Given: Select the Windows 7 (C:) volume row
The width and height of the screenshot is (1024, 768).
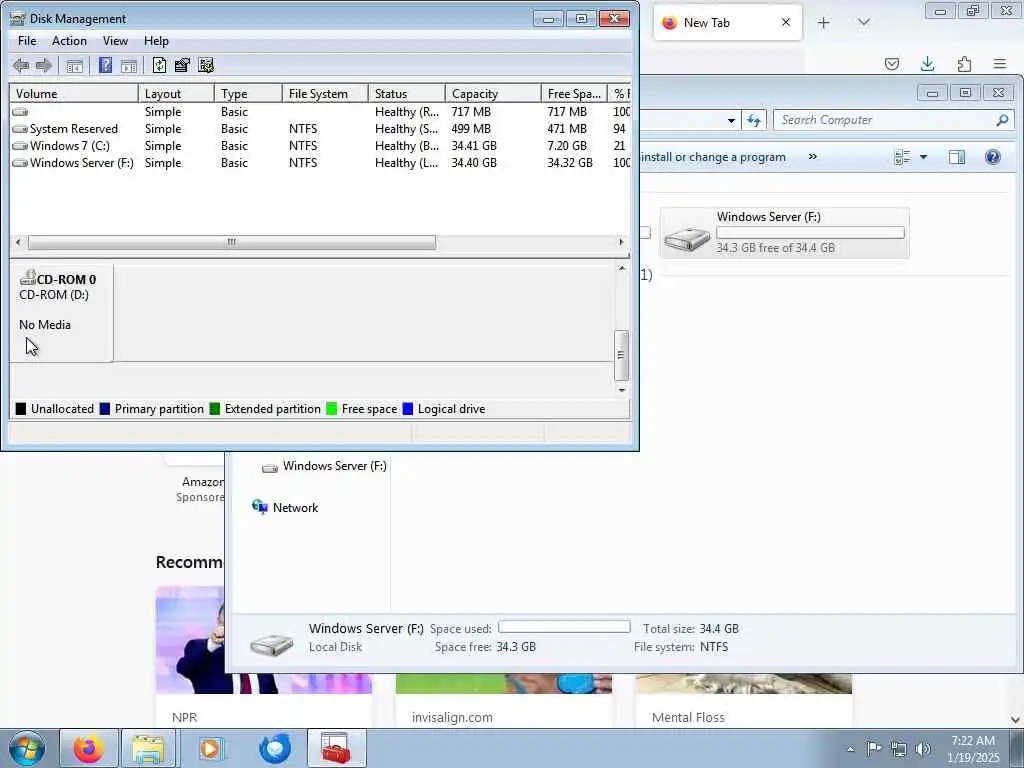Looking at the screenshot, I should 320,146.
